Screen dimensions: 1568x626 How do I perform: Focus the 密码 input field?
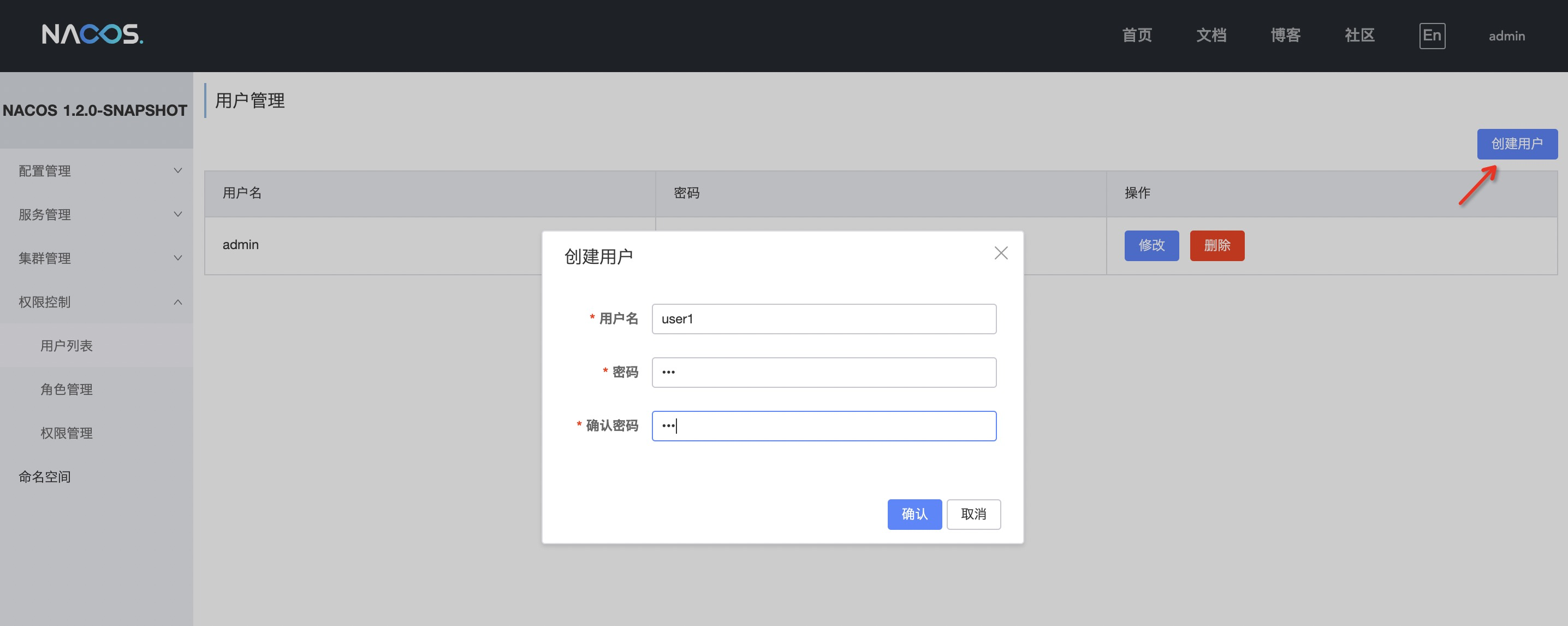823,373
